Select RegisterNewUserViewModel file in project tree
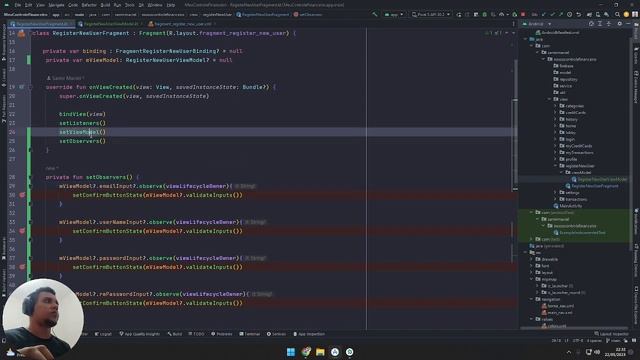640x360 pixels. point(599,179)
